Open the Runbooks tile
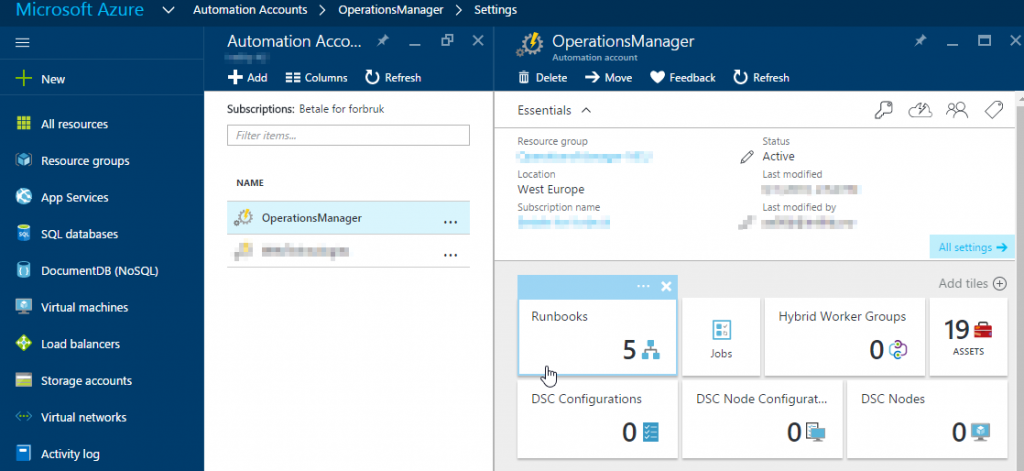1024x471 pixels. point(598,337)
